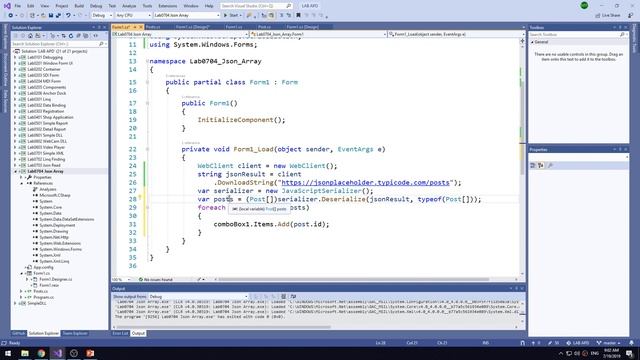Image resolution: width=640 pixels, height=360 pixels.
Task: Click the Live Share icon
Action: click(x=598, y=16)
